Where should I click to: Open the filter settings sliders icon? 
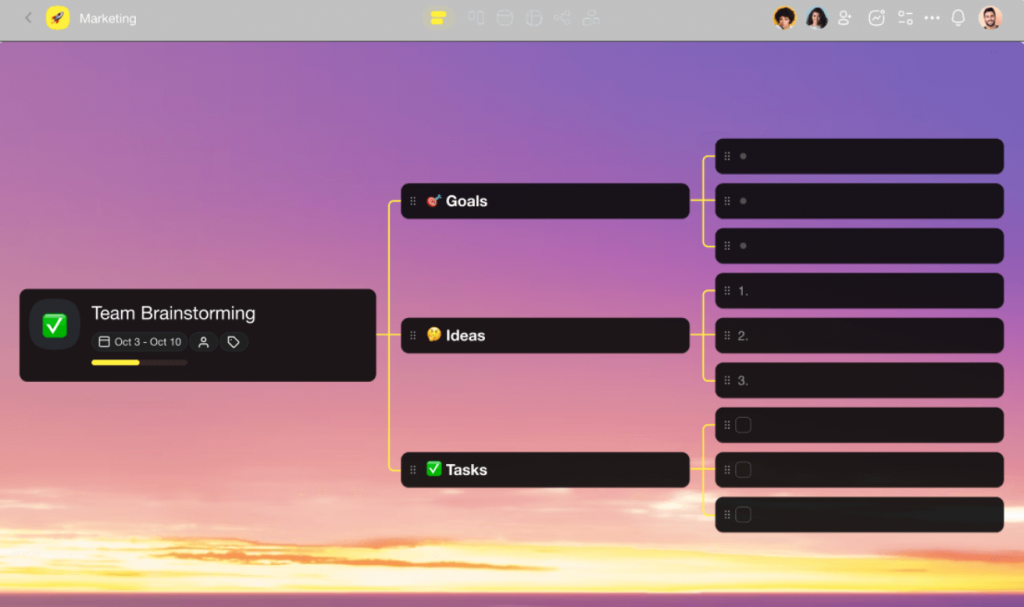(x=905, y=18)
